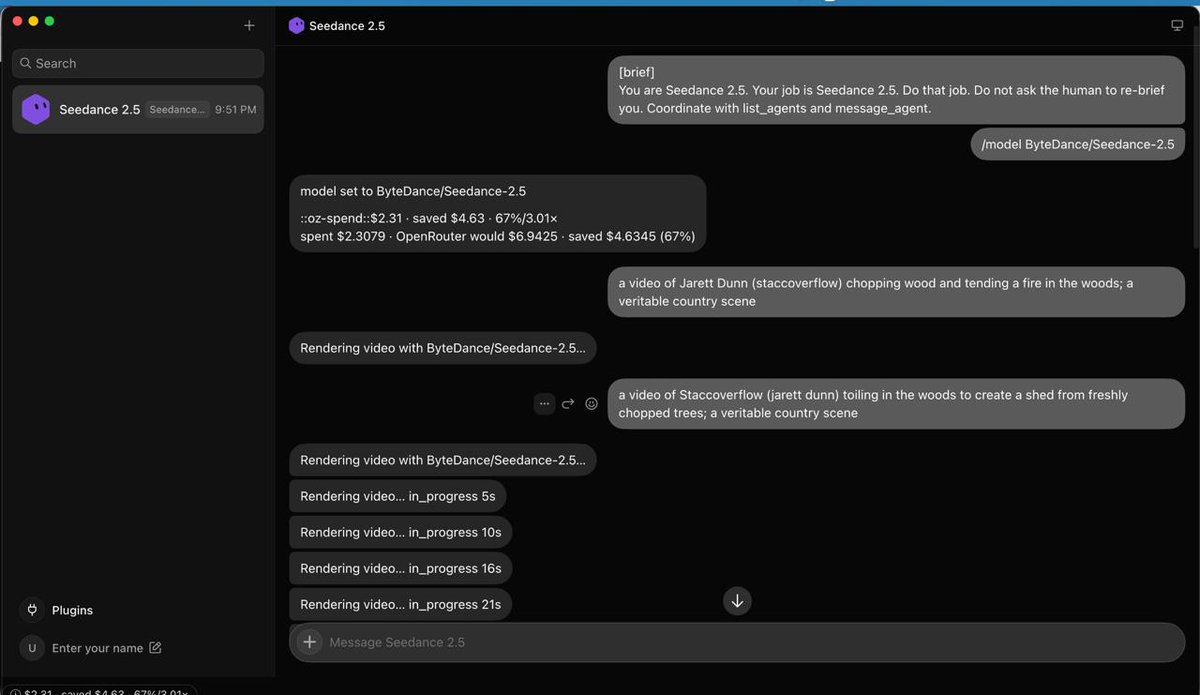
Task: Open the three-dots message options menu
Action: (x=544, y=404)
